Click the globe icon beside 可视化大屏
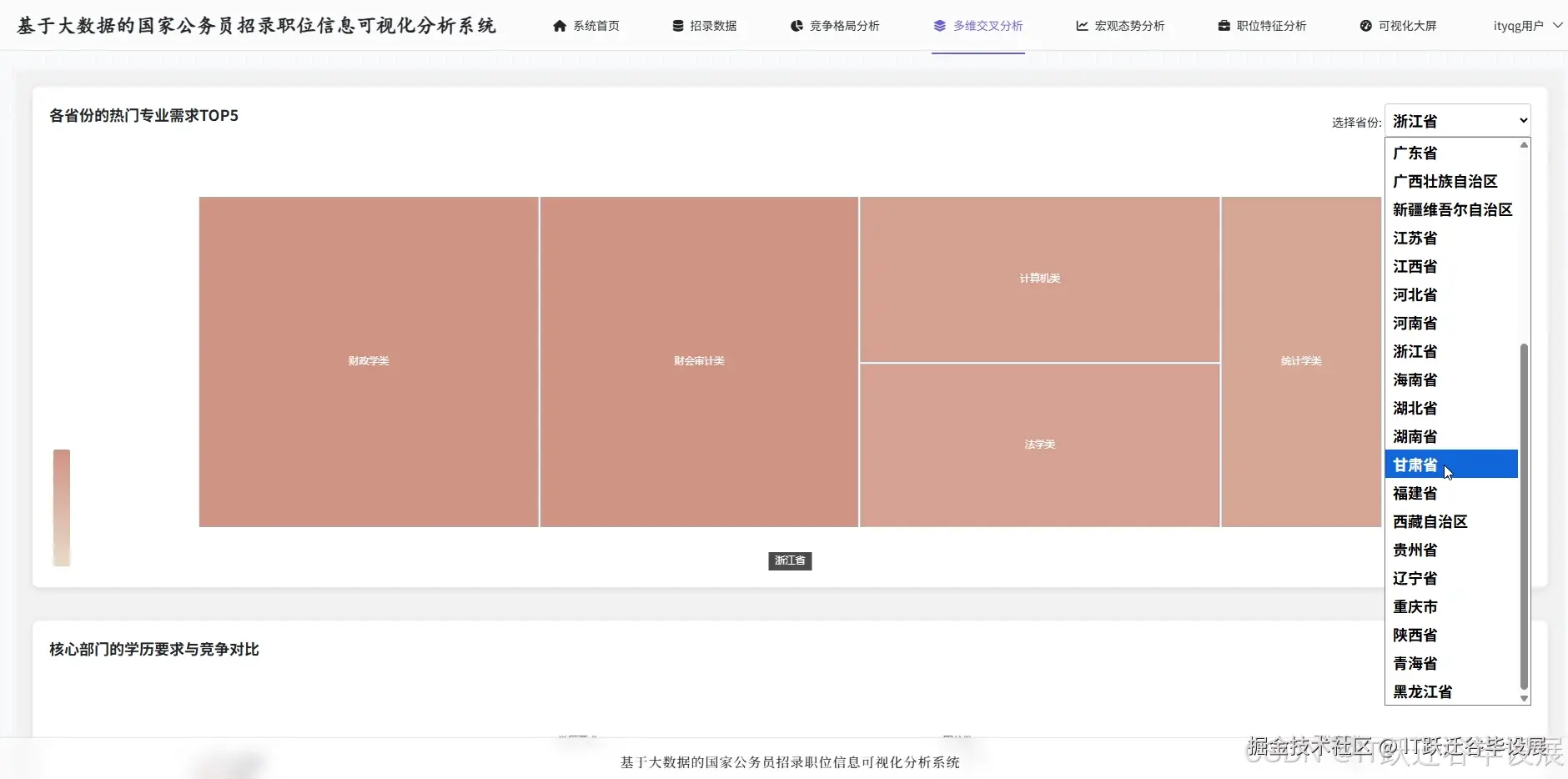 tap(1364, 25)
